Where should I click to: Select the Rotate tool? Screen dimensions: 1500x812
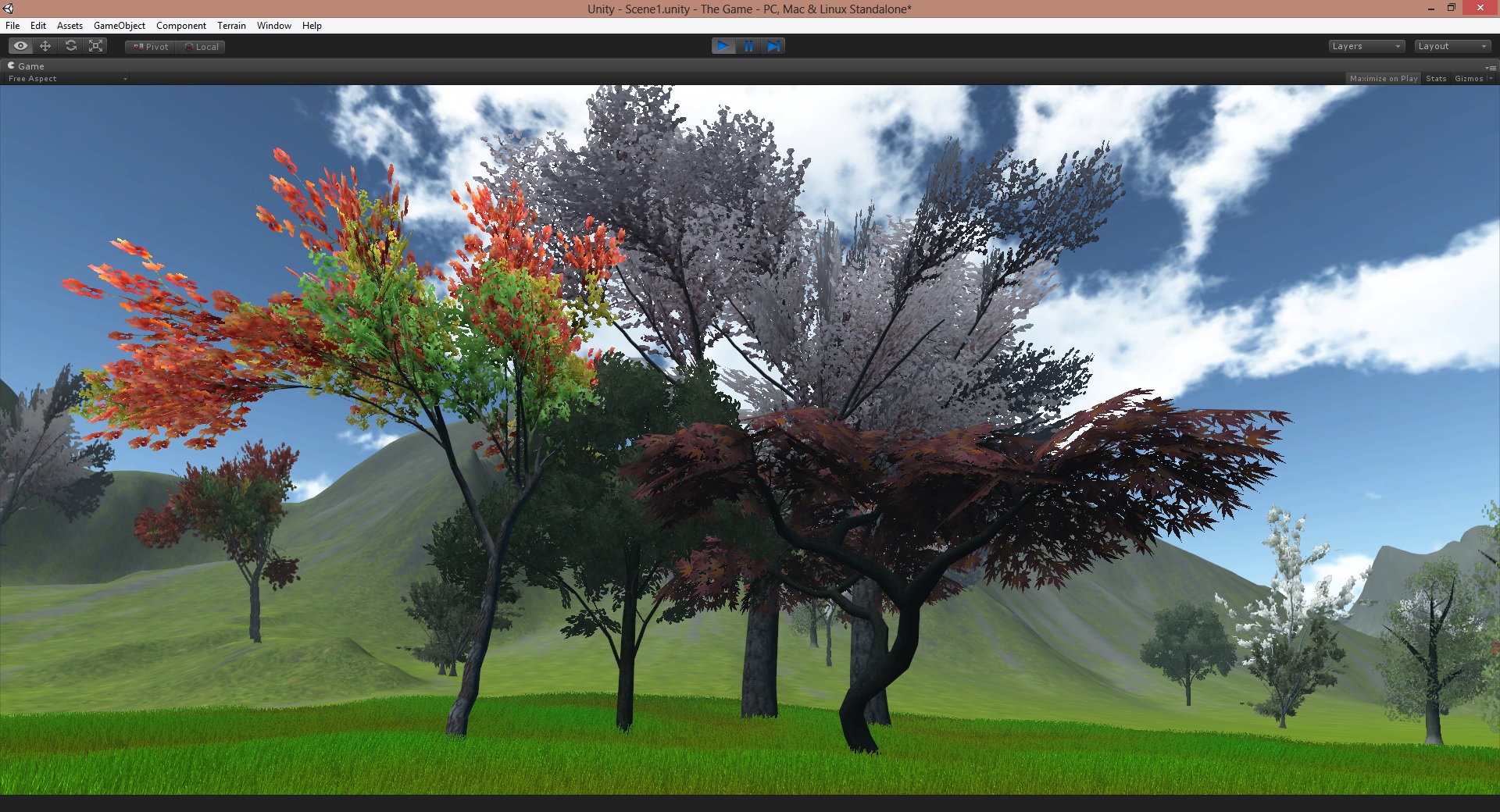click(70, 46)
